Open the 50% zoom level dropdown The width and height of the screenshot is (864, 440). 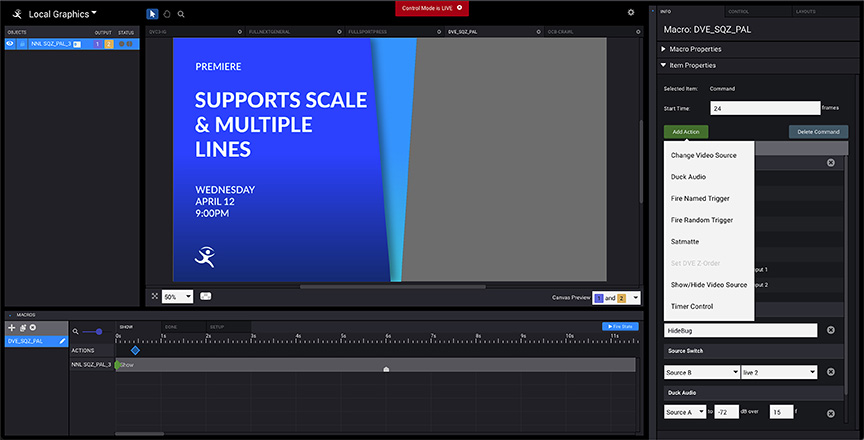point(177,296)
